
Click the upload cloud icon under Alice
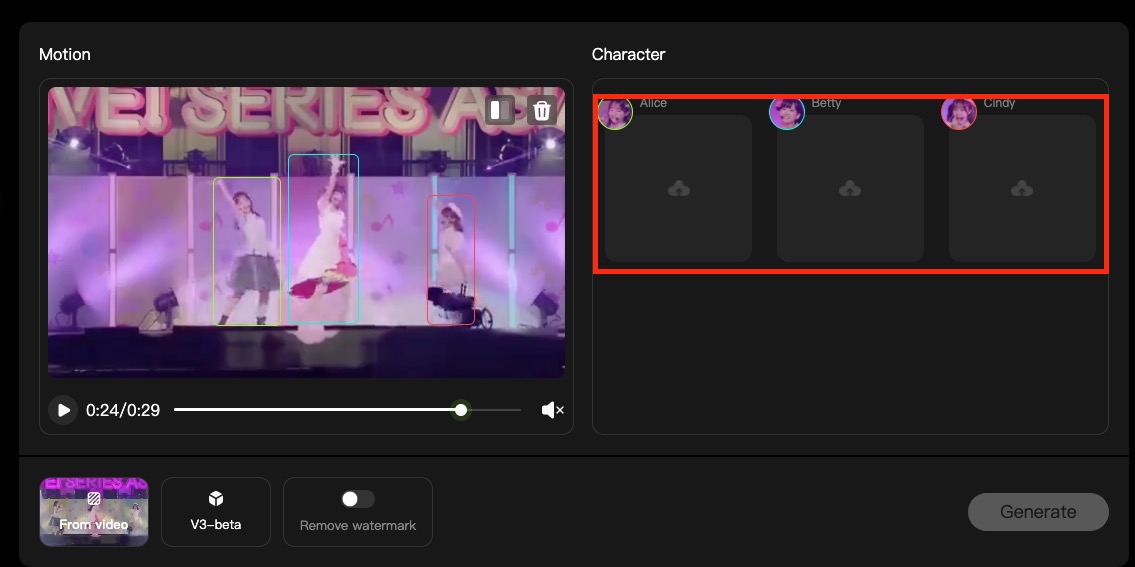678,188
